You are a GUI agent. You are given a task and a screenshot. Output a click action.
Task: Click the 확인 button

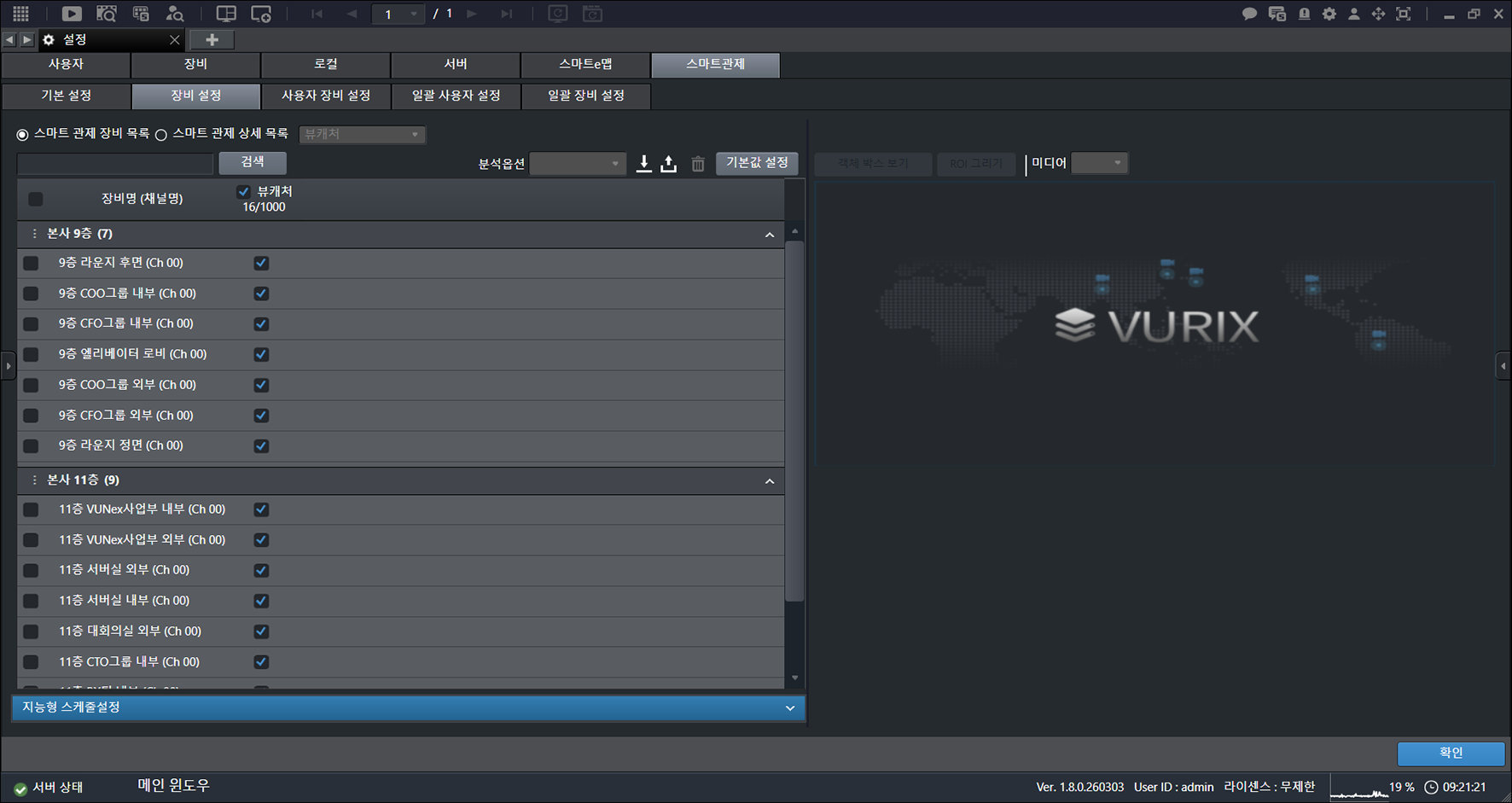[1451, 753]
